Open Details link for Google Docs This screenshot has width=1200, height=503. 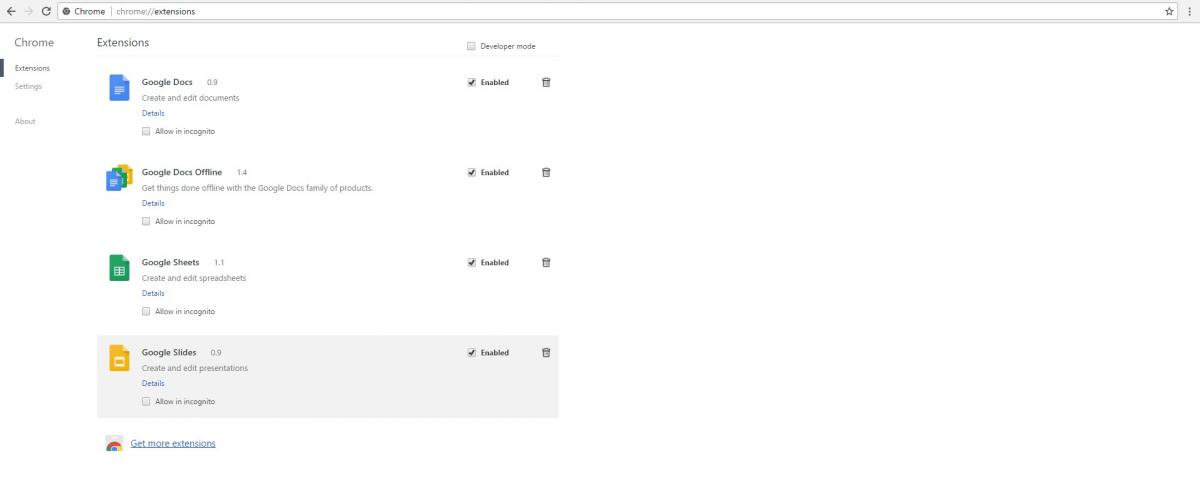[153, 113]
